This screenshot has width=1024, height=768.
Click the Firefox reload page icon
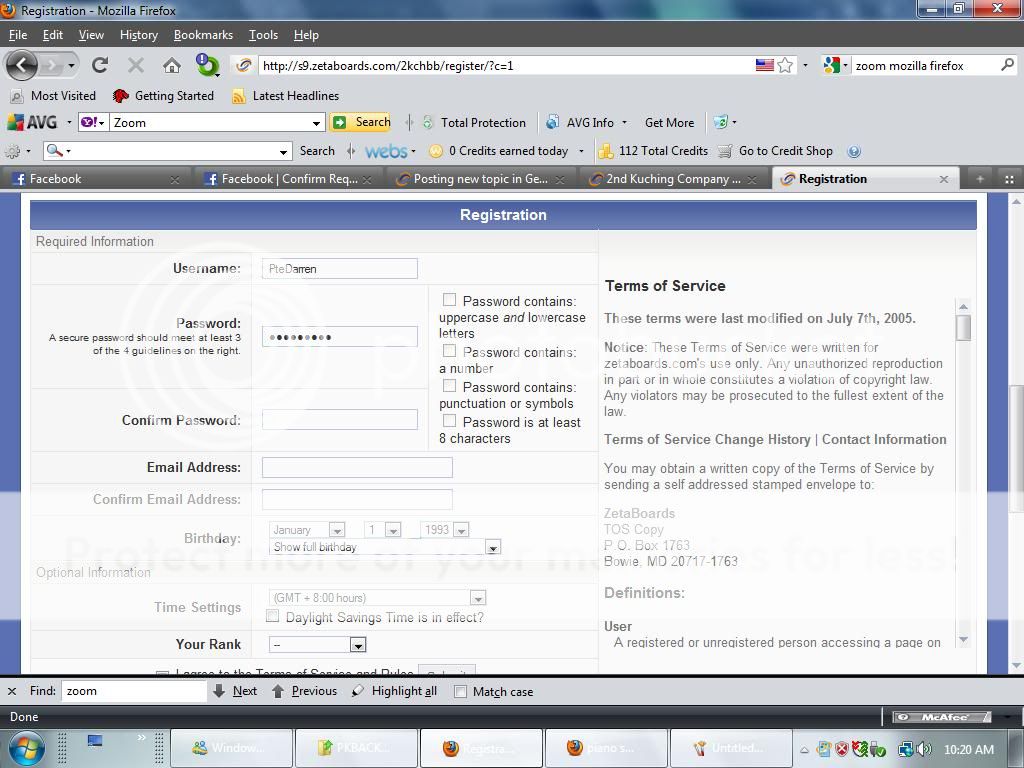click(99, 66)
